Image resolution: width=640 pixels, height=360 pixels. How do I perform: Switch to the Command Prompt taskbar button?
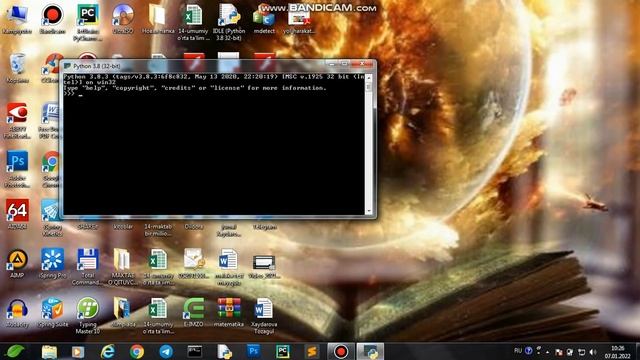[195, 352]
